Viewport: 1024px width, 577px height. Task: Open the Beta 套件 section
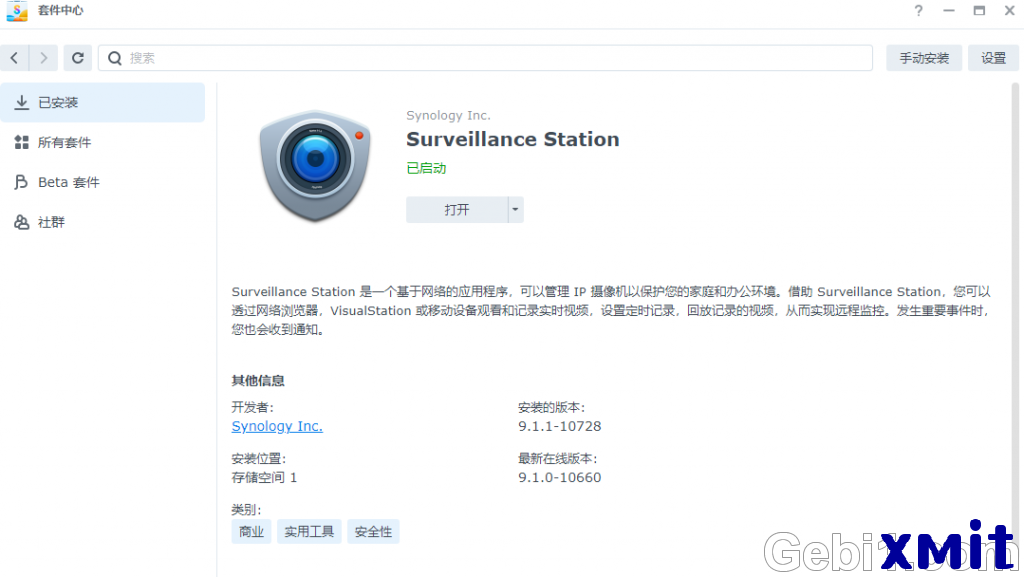(x=103, y=182)
